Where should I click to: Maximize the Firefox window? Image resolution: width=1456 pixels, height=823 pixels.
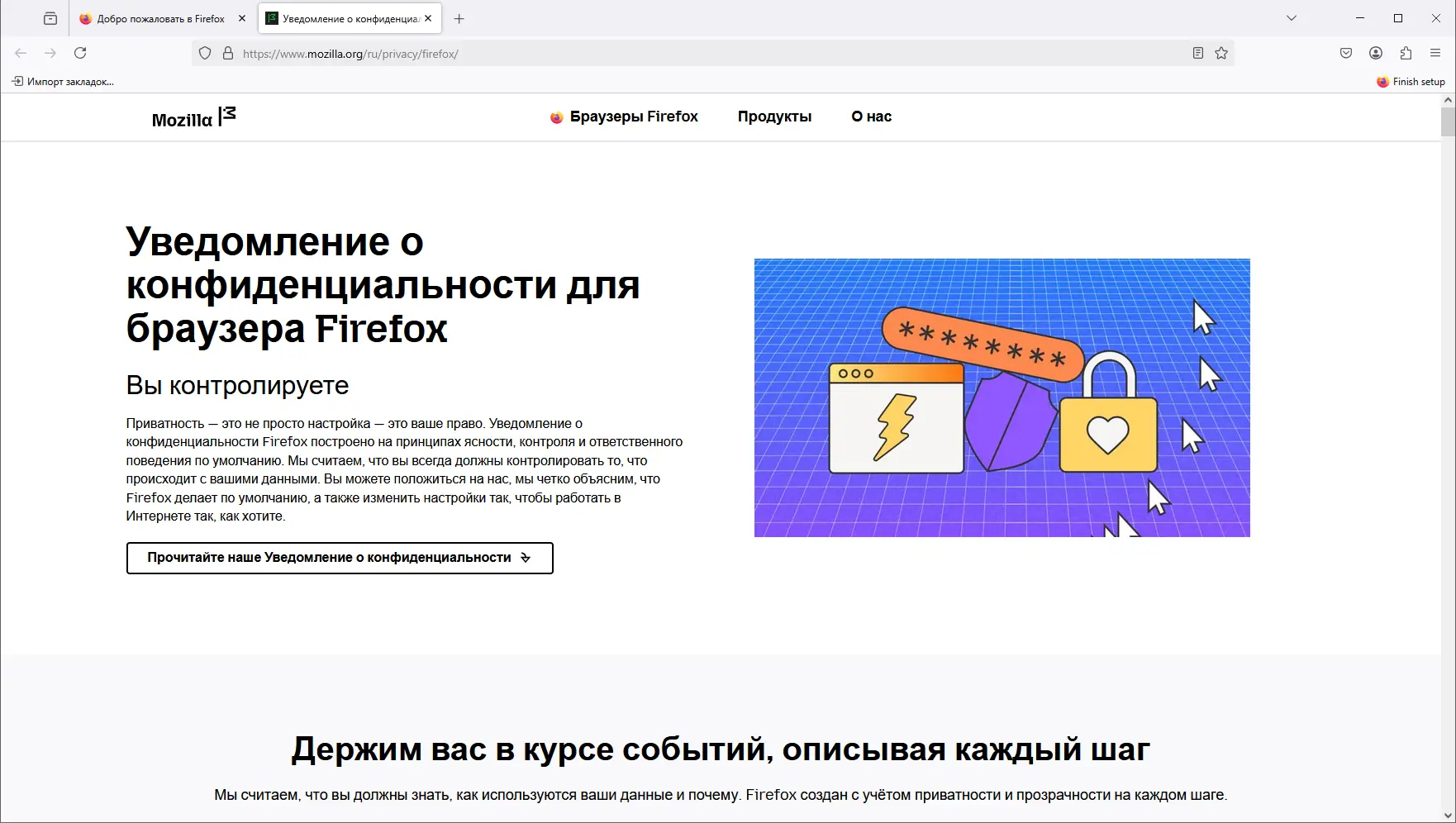[x=1398, y=18]
